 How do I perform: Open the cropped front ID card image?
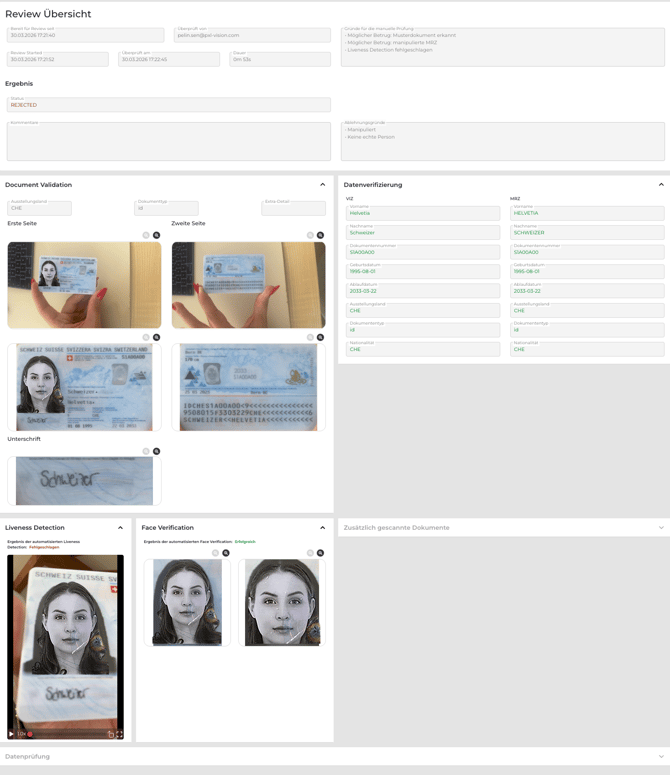tap(84, 388)
